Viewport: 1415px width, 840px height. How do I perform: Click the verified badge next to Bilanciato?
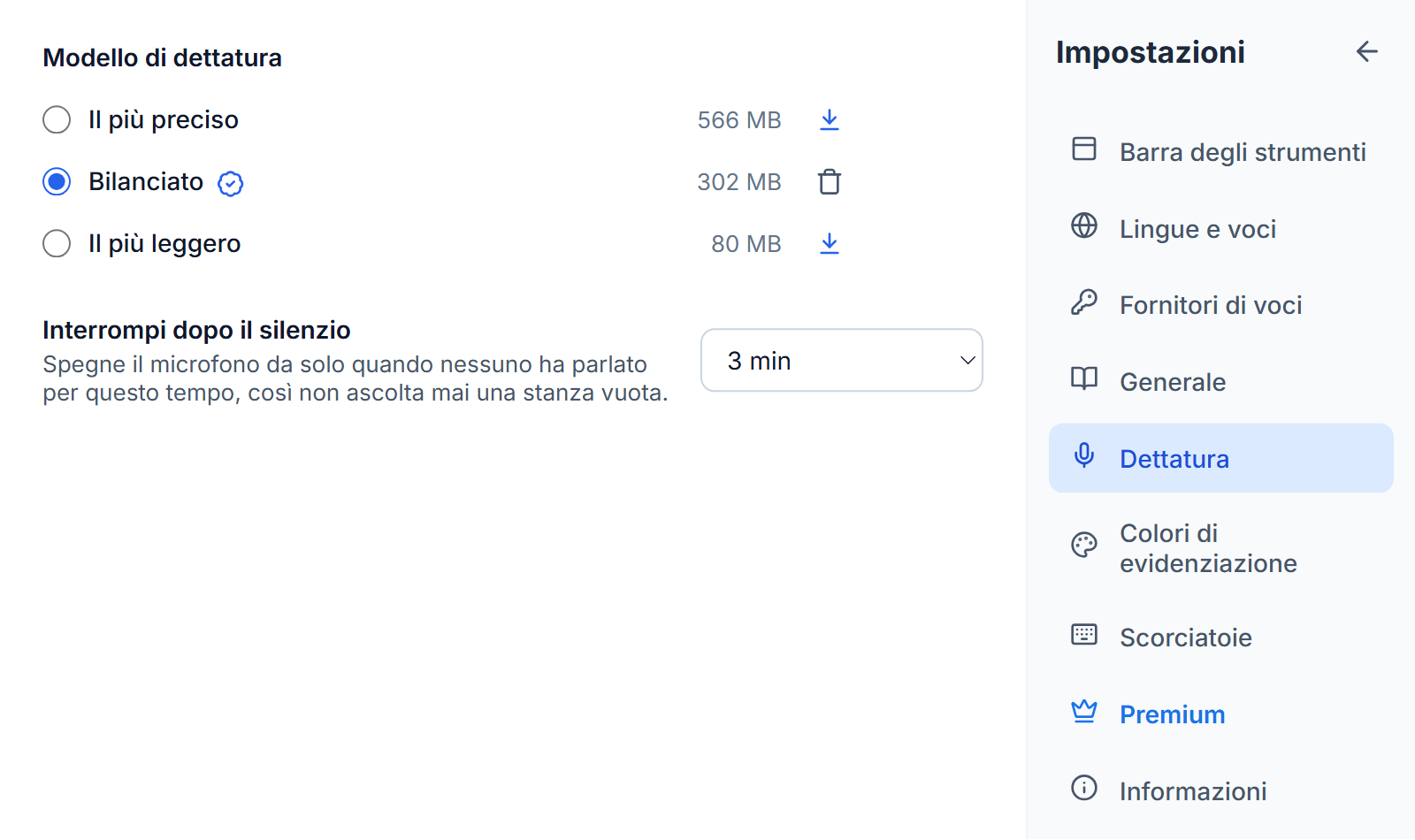(x=231, y=183)
